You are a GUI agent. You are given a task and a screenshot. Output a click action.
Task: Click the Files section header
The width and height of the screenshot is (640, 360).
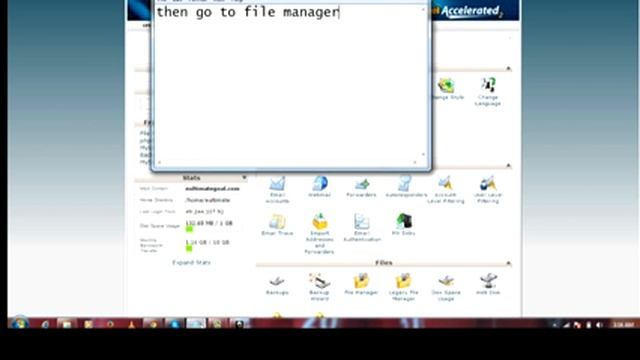384,263
